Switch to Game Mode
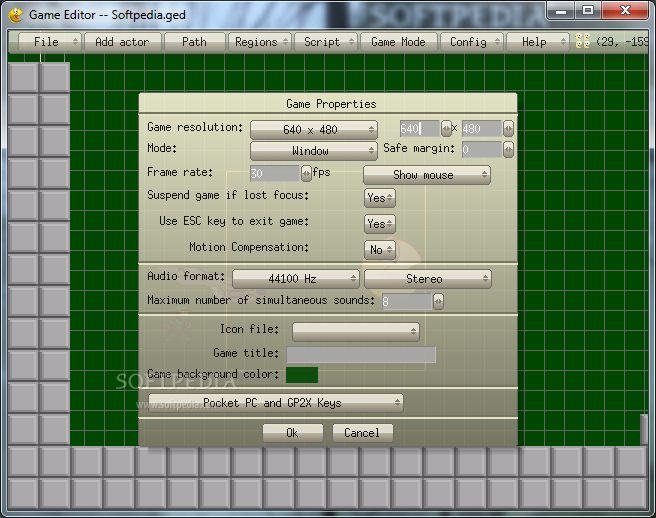 (x=398, y=42)
